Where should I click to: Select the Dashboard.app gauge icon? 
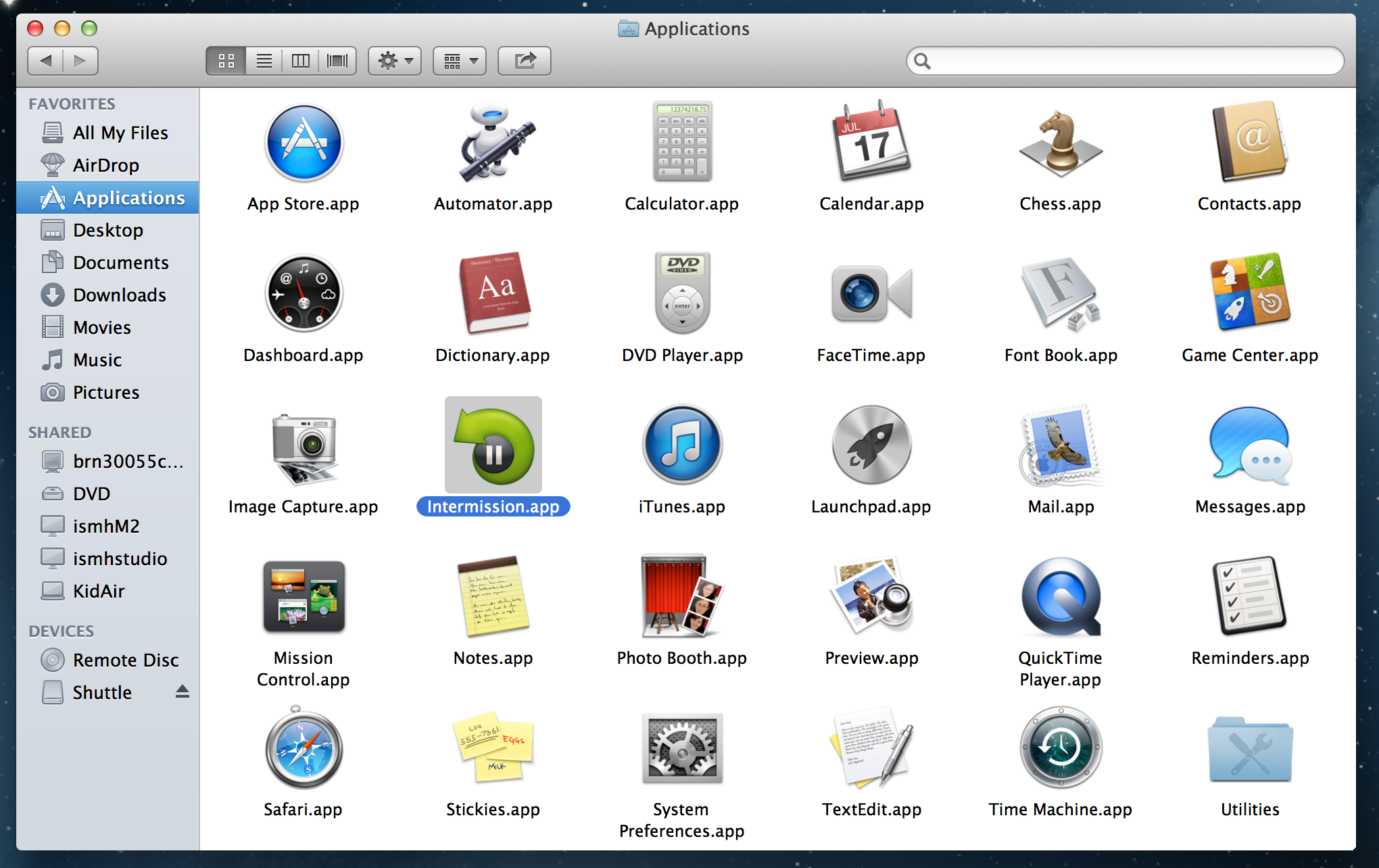click(304, 293)
